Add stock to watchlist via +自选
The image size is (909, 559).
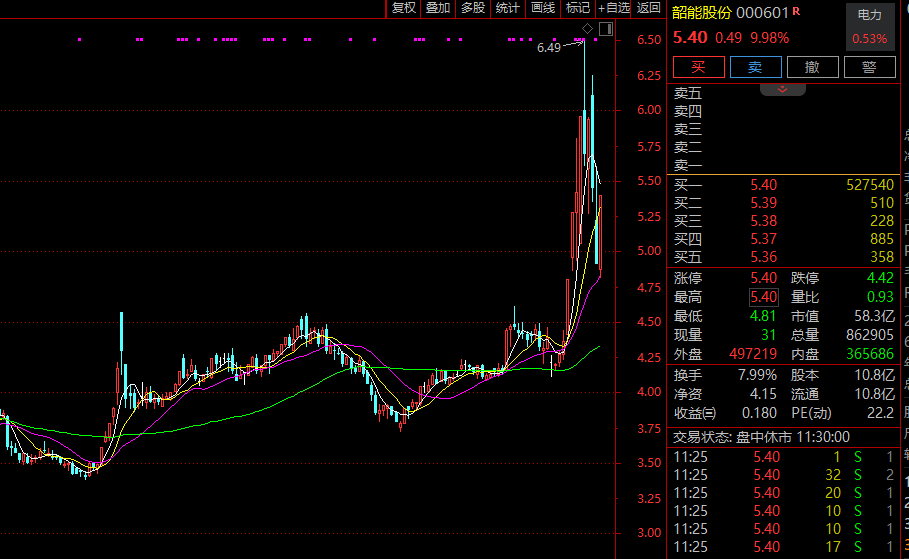(614, 8)
